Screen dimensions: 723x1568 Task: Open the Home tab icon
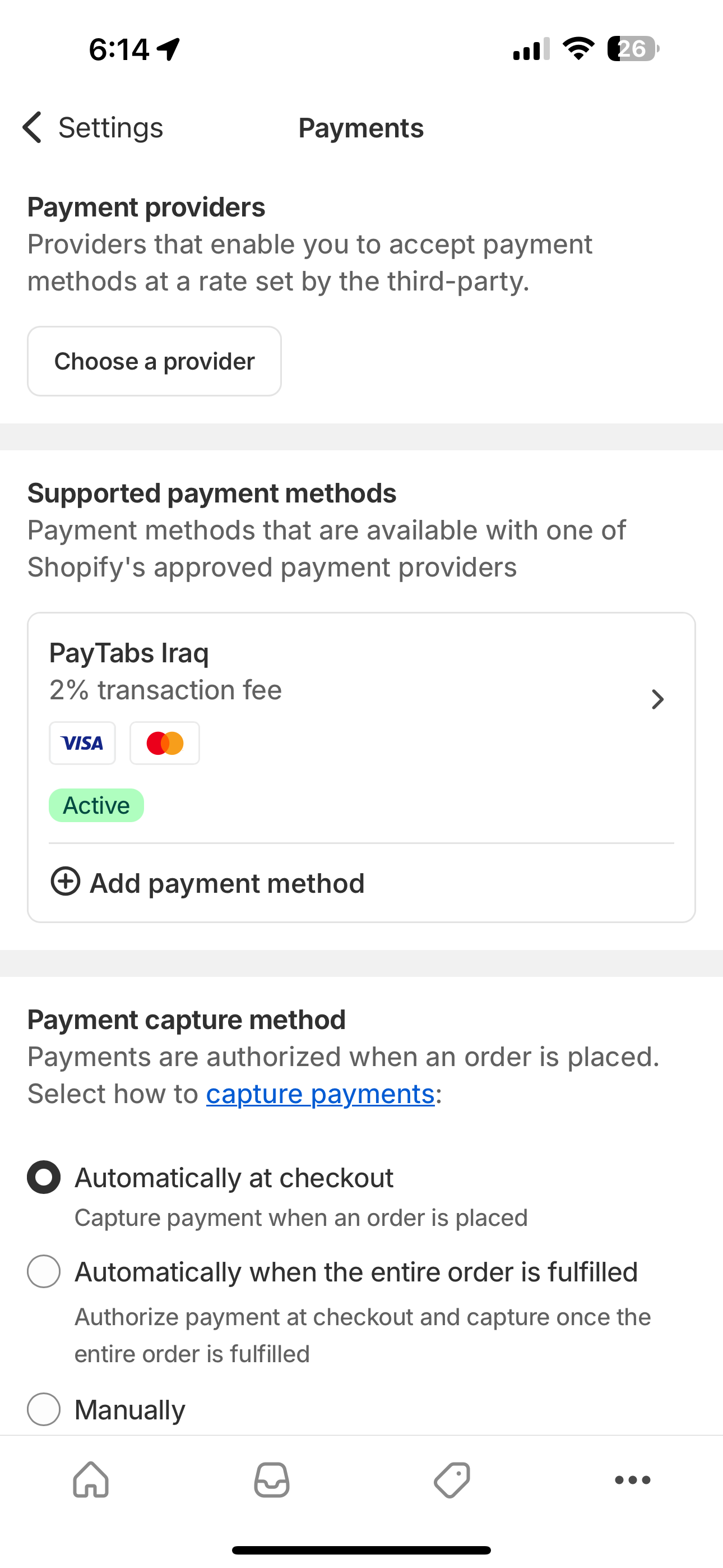pyautogui.click(x=91, y=1479)
